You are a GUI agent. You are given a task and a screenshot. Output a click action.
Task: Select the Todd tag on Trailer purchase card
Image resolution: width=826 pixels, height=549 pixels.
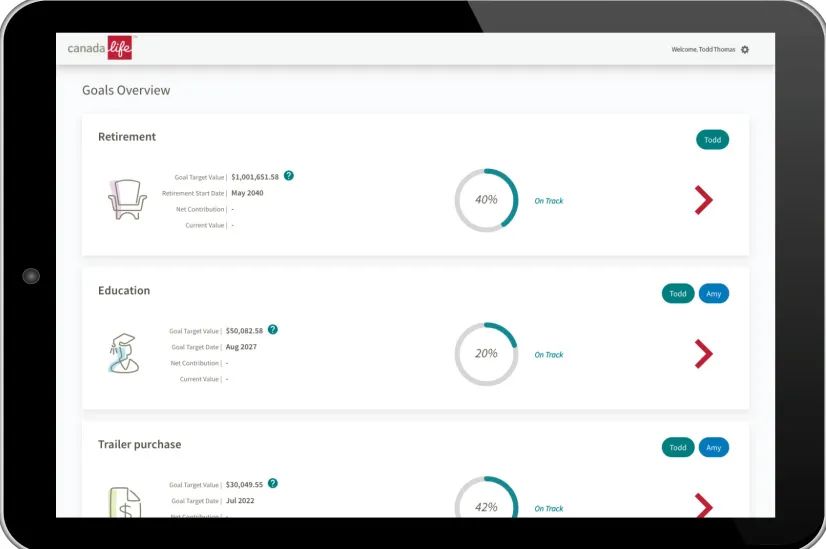[x=677, y=447]
